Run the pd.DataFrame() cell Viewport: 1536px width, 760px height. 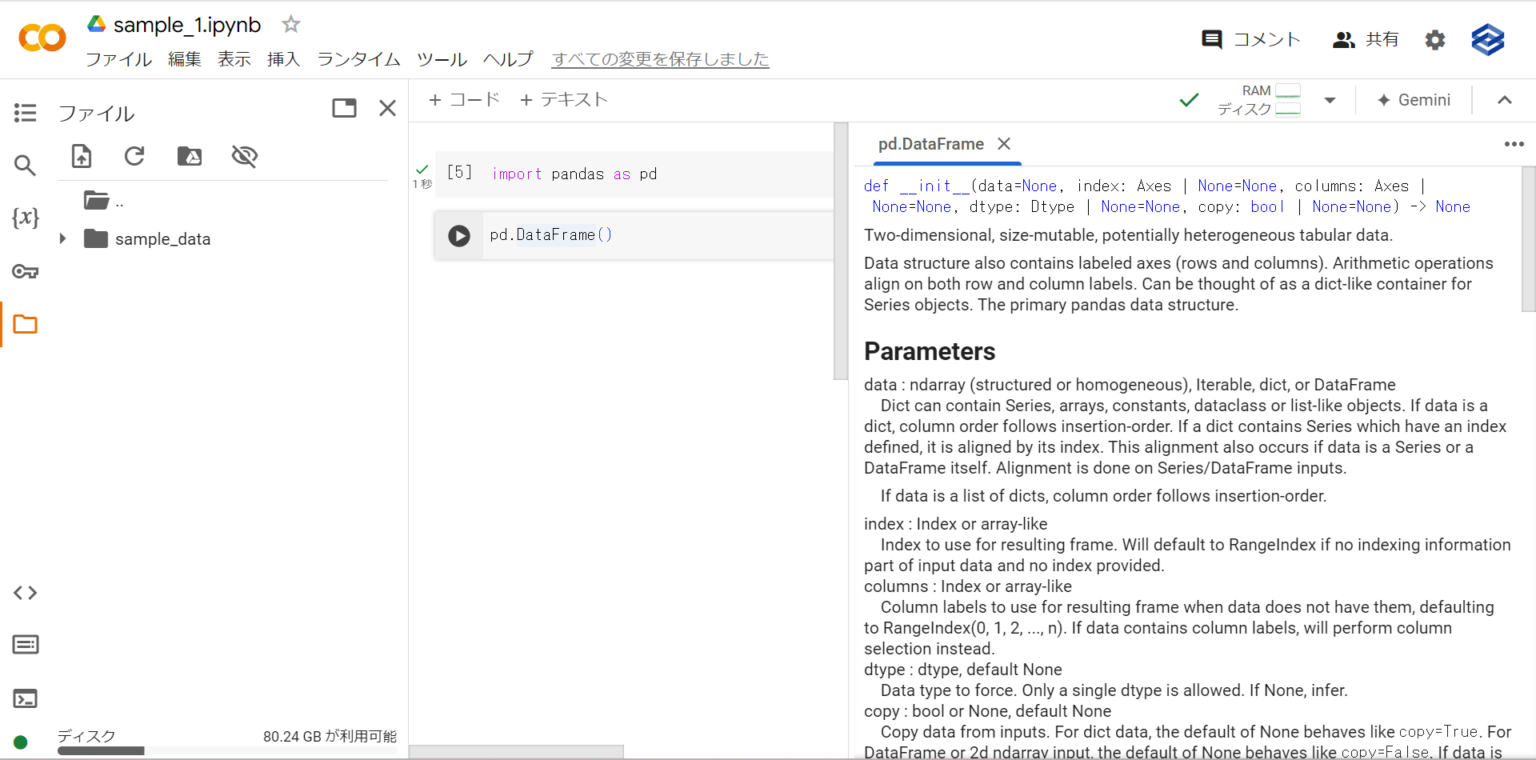(x=459, y=236)
